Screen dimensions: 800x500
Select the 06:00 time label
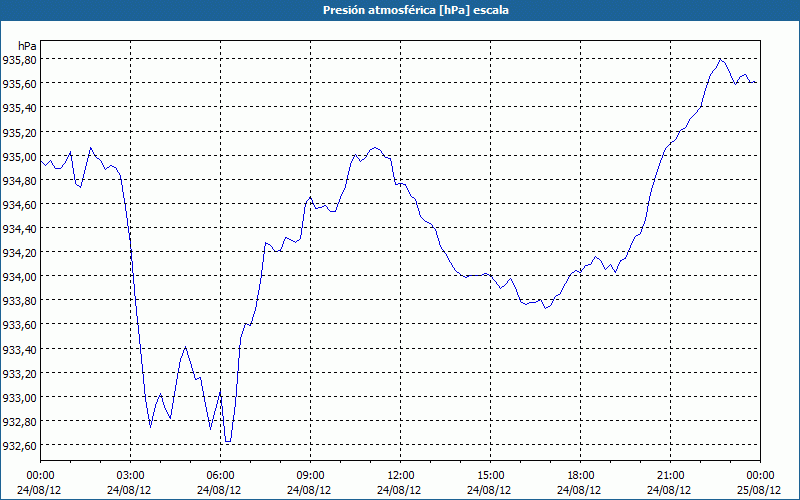(x=220, y=476)
